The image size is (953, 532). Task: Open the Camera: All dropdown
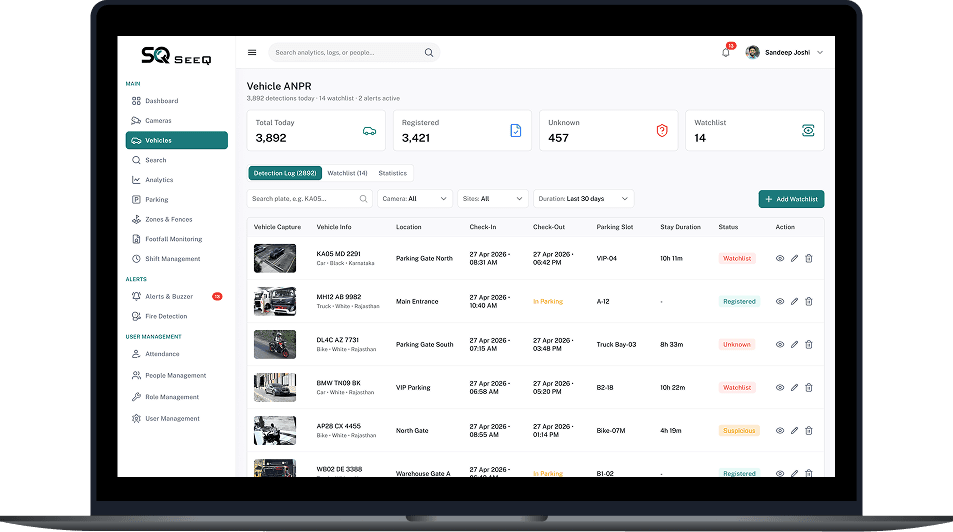point(415,199)
